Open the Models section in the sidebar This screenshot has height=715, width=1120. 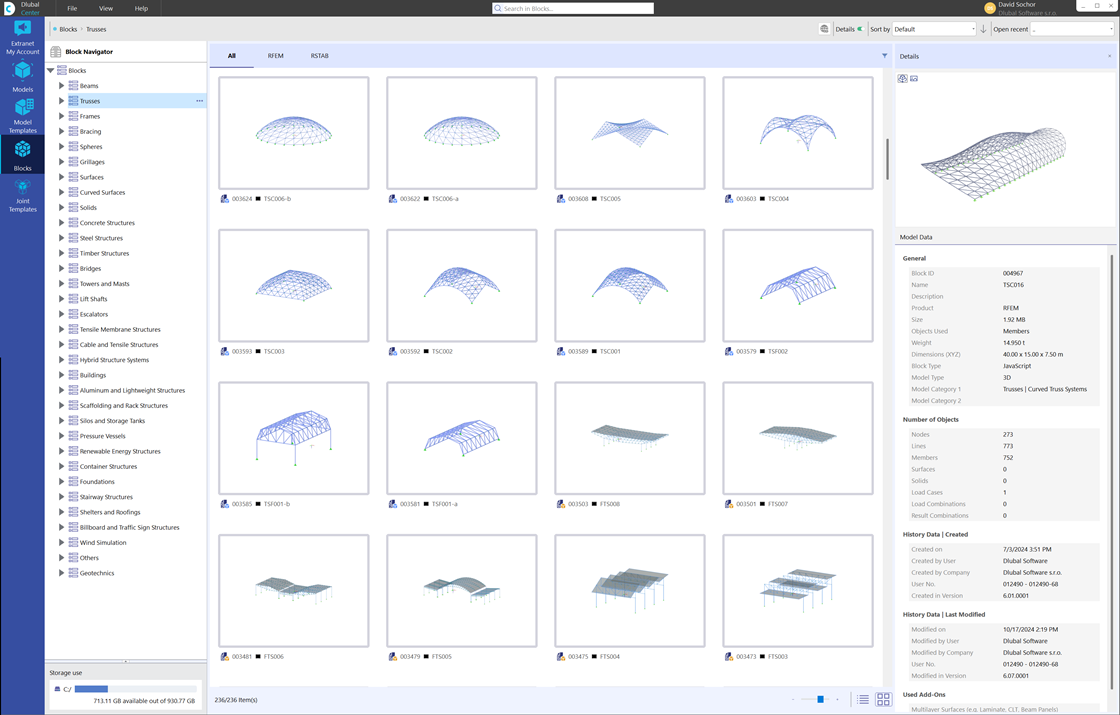22,78
